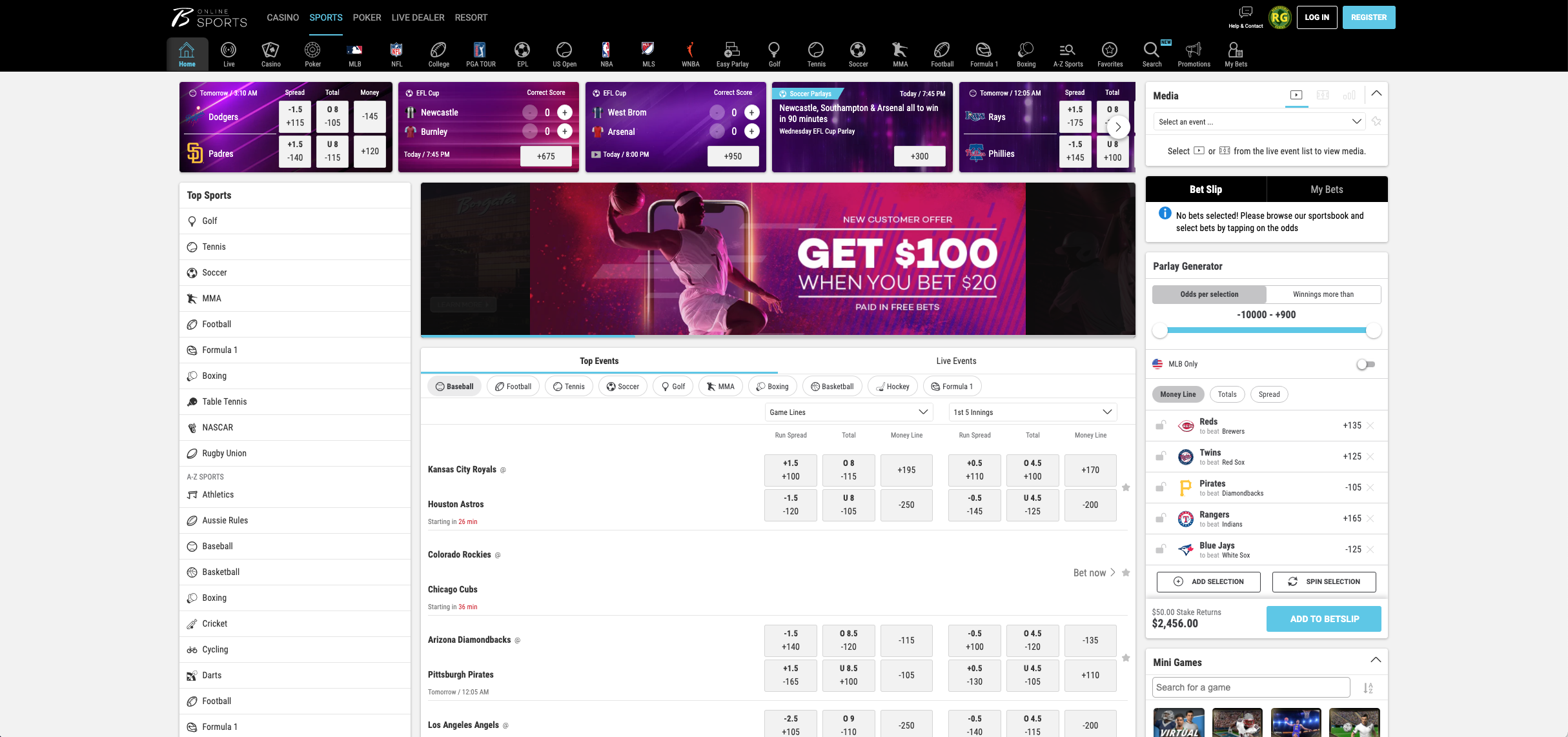Sort mini games A-Z icon
The height and width of the screenshot is (737, 1568).
[x=1367, y=688]
